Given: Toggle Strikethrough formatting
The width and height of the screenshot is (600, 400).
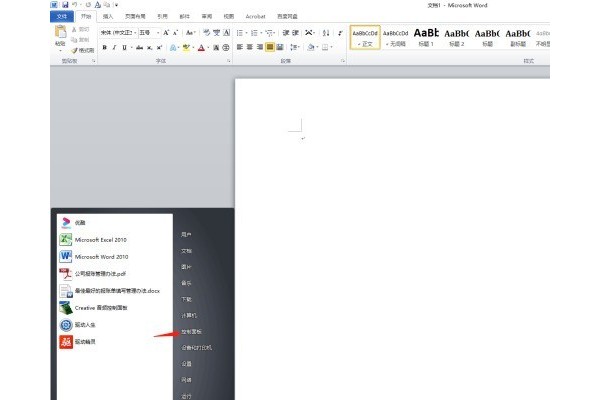Looking at the screenshot, I should click(x=139, y=48).
